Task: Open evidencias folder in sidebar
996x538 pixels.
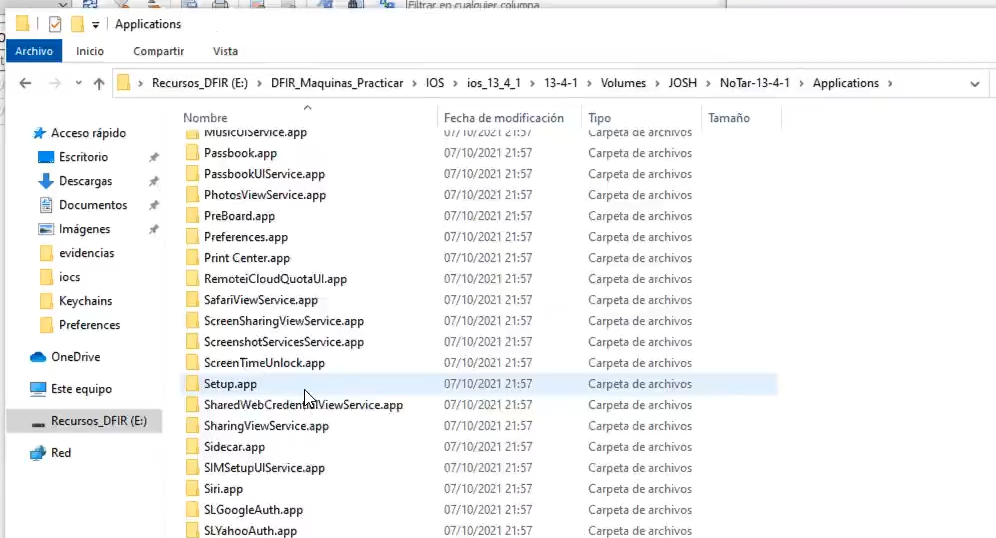Action: coord(86,253)
